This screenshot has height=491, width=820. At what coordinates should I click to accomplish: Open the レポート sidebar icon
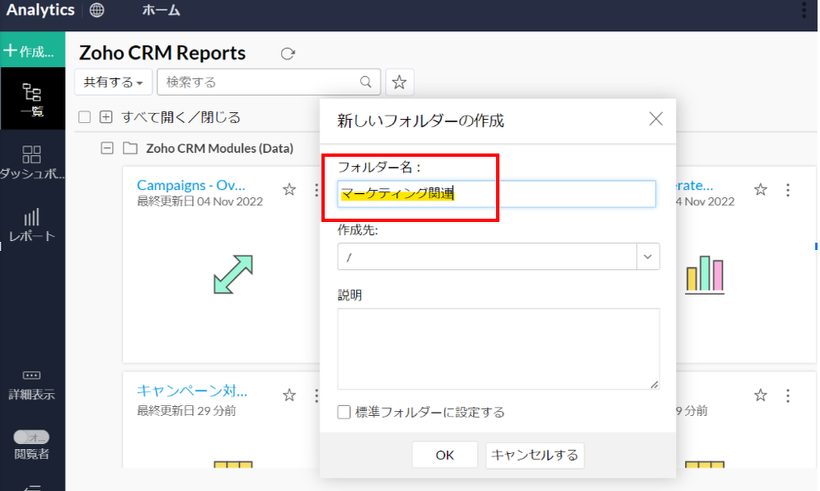(x=32, y=225)
